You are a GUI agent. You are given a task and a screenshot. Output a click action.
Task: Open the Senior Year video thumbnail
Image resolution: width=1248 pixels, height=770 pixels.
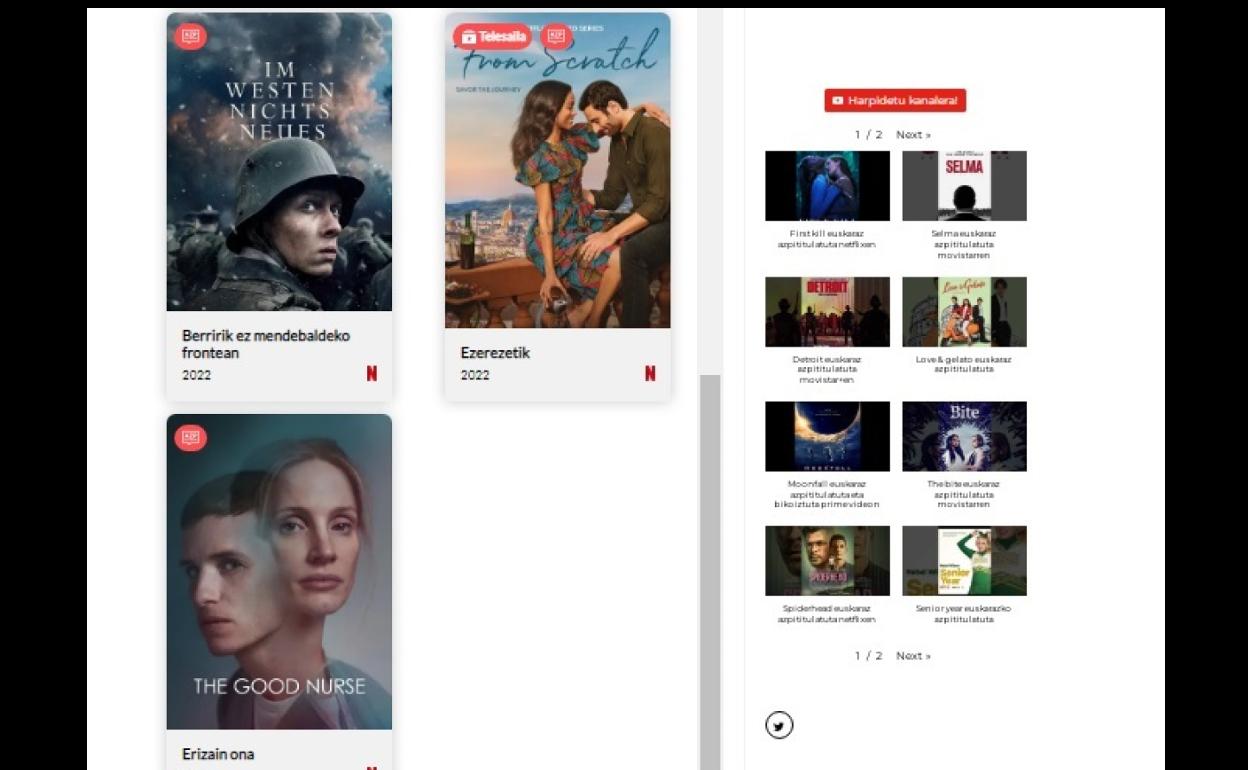click(x=964, y=561)
